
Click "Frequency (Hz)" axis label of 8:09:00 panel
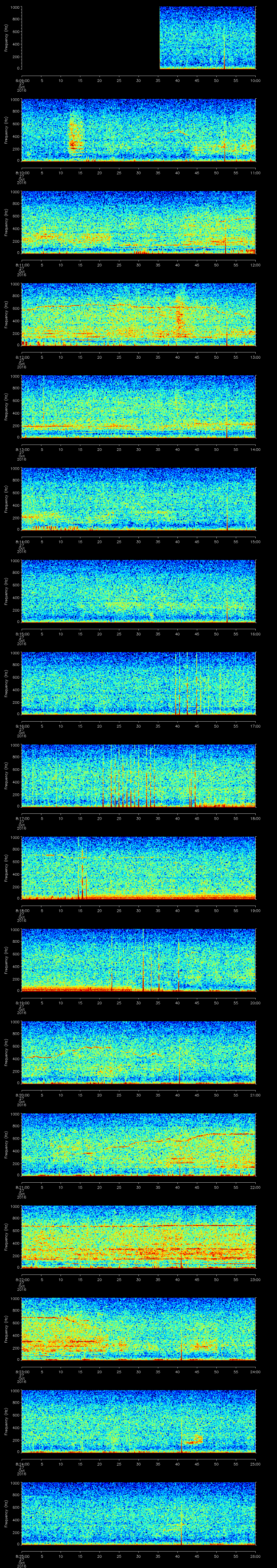6,38
